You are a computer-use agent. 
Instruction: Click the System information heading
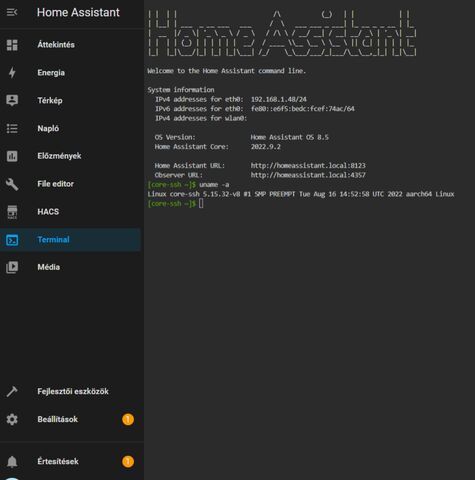pyautogui.click(x=181, y=90)
